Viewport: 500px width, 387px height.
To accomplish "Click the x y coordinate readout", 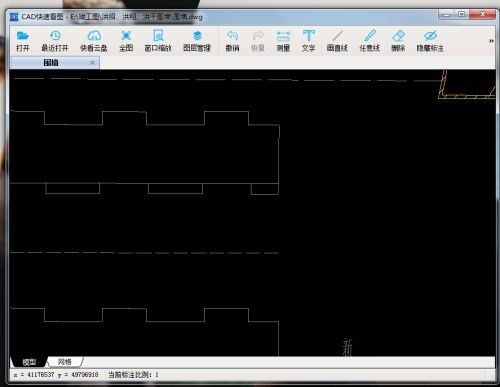I will [x=56, y=375].
